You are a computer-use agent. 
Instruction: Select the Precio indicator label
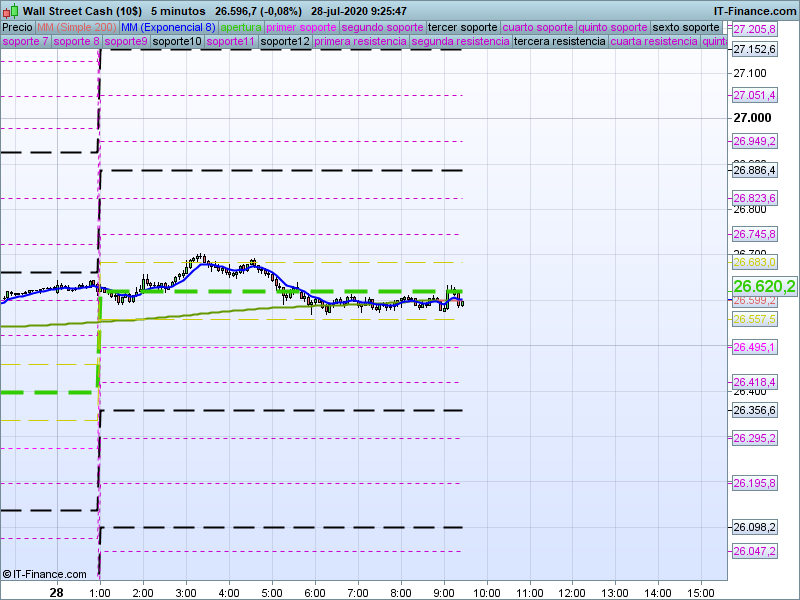(17, 27)
